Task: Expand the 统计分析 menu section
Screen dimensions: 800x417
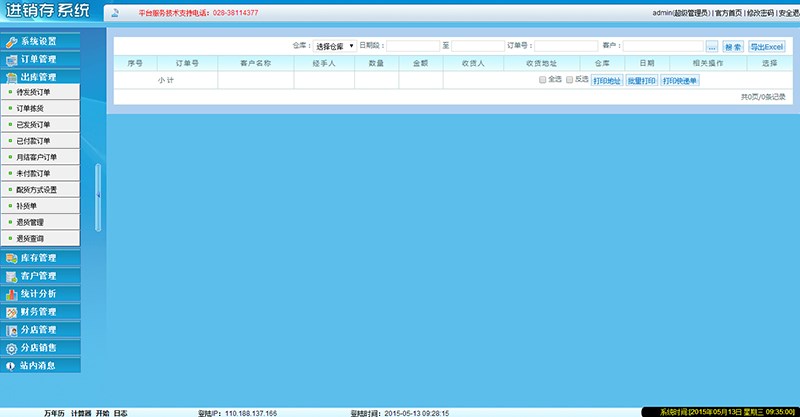Action: coord(40,293)
